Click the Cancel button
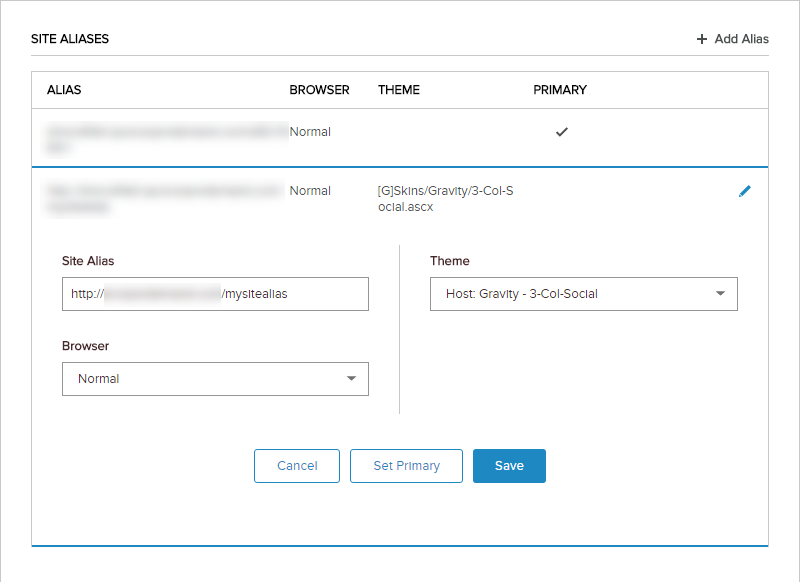This screenshot has height=582, width=800. point(297,466)
